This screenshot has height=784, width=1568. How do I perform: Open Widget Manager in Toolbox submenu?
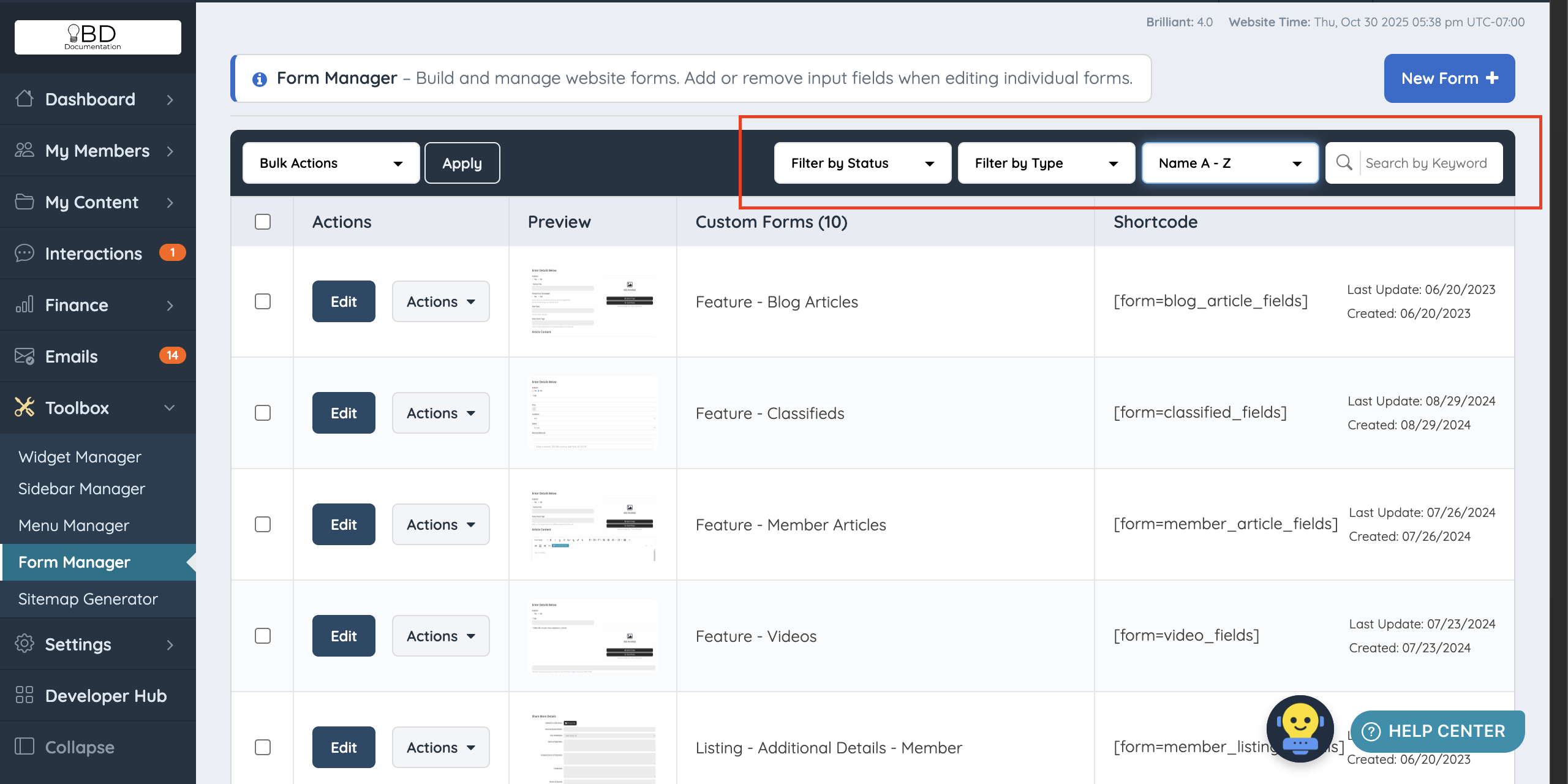(x=80, y=457)
